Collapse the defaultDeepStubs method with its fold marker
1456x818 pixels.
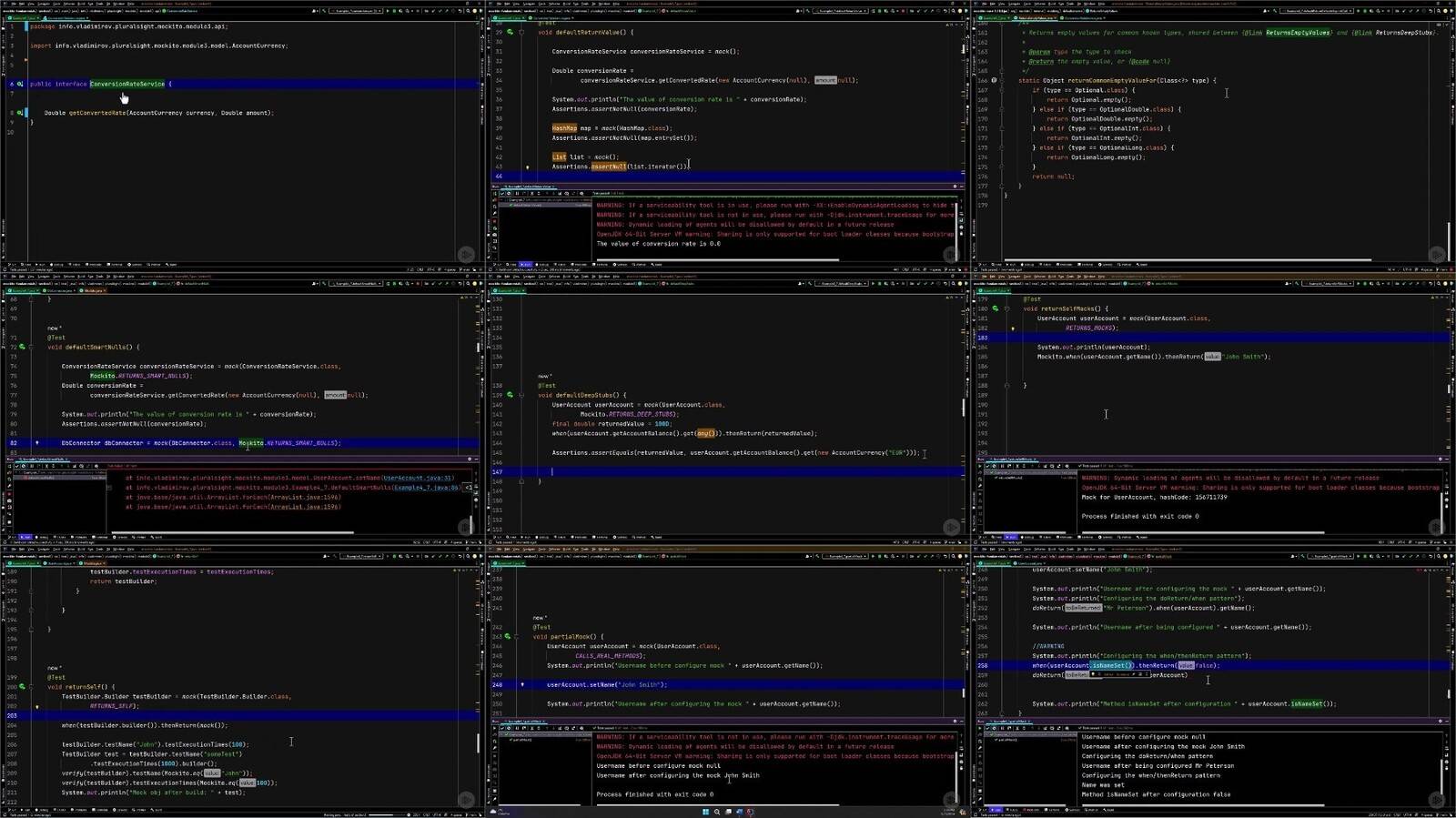(x=521, y=395)
